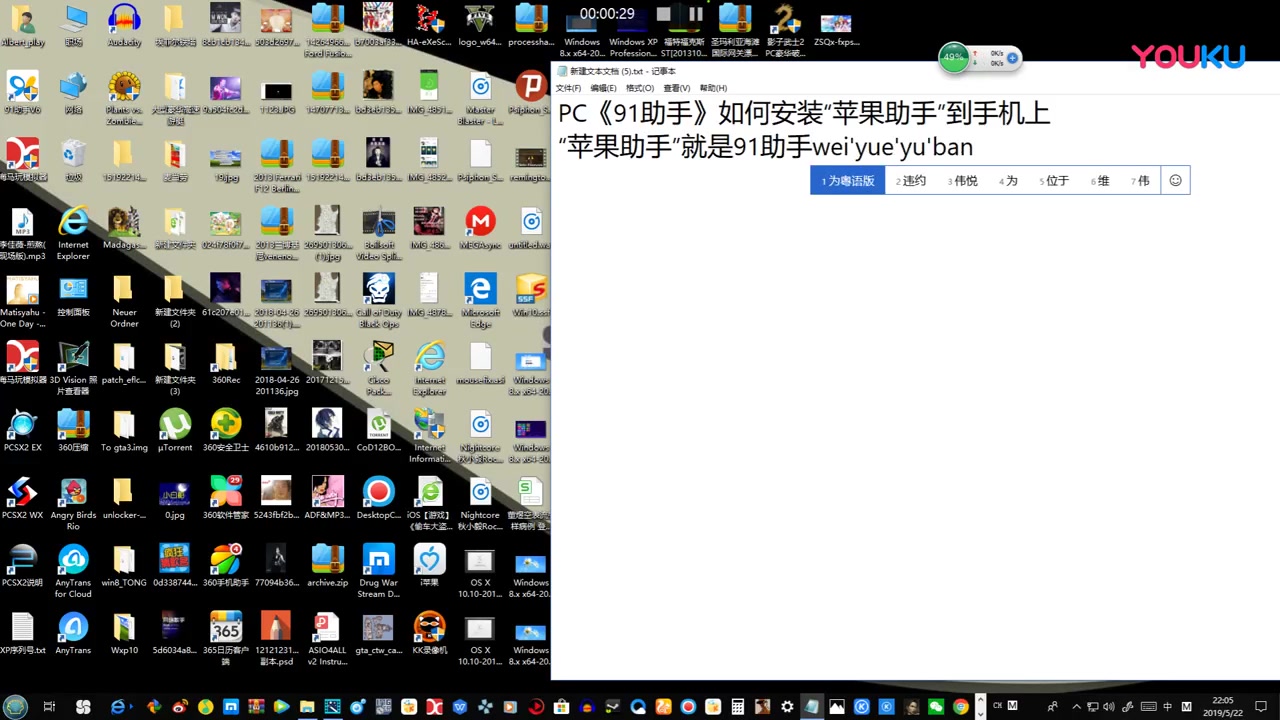This screenshot has width=1280, height=720.
Task: Open the 控制面板 desktop icon
Action: (x=73, y=296)
